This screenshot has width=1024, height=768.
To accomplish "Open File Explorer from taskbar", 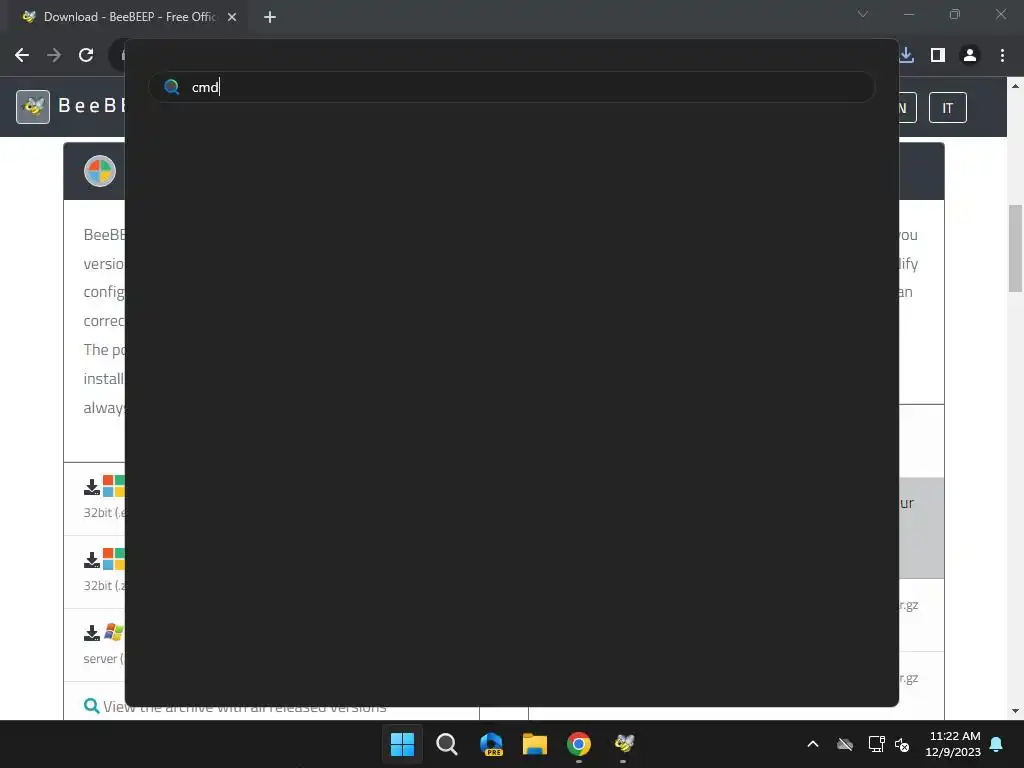I will click(535, 744).
